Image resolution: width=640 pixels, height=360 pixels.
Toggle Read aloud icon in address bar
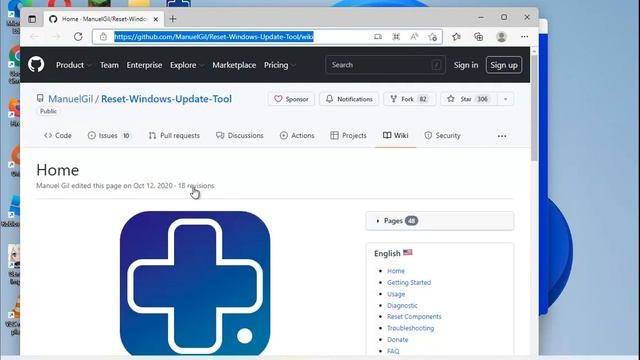[x=414, y=37]
